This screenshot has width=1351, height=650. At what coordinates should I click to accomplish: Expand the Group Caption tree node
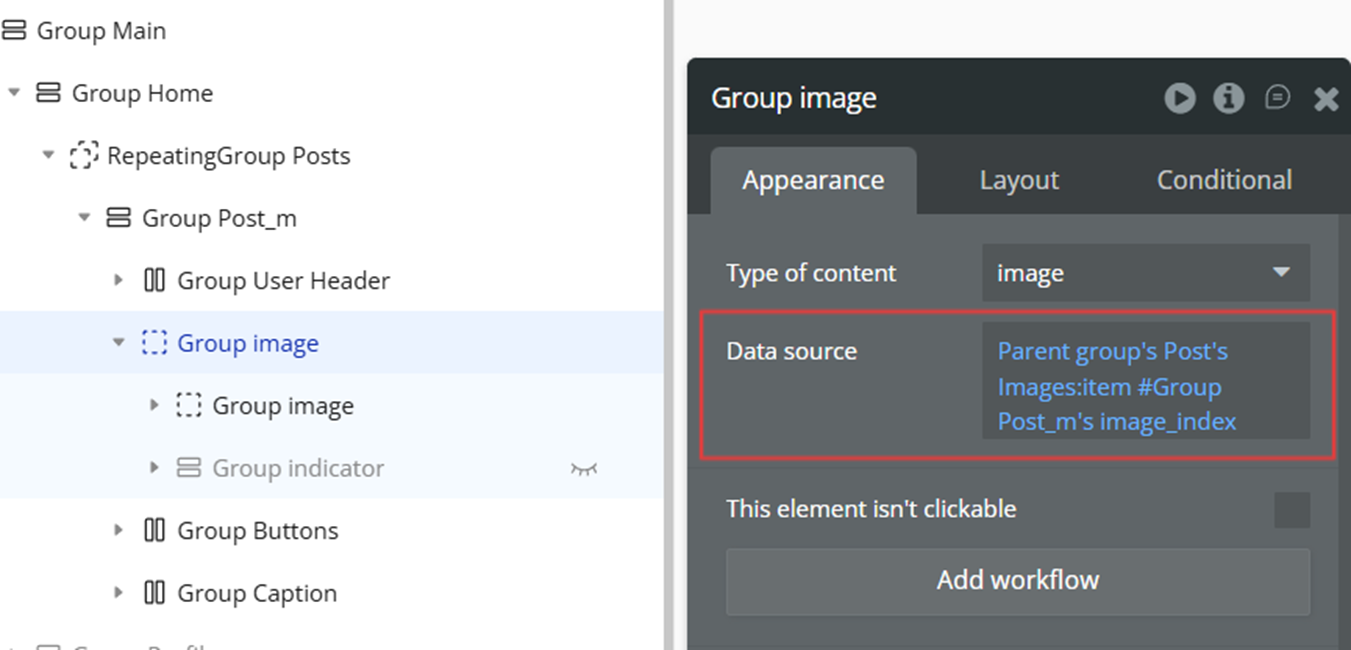click(119, 593)
